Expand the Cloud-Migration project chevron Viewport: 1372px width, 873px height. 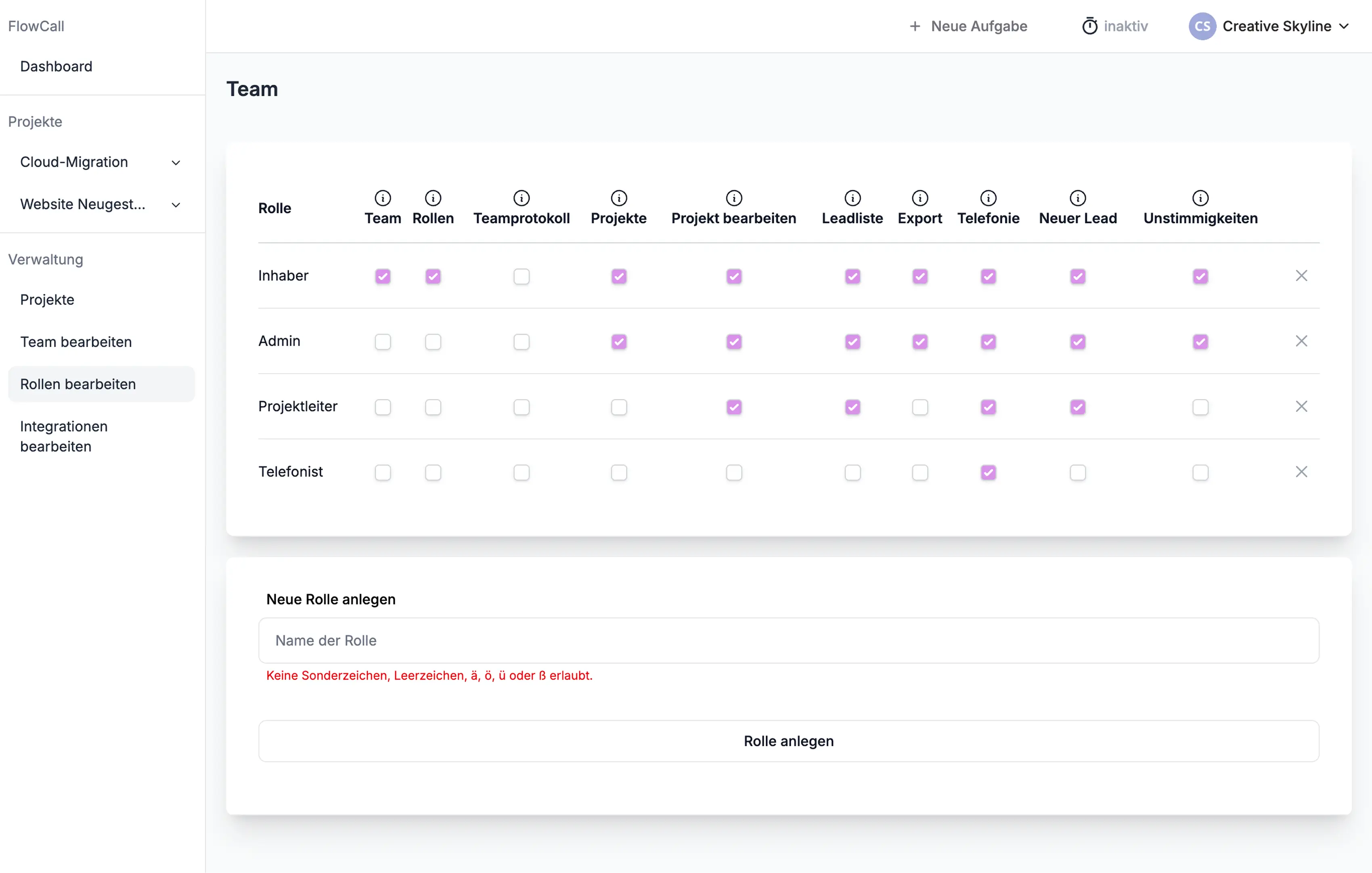(176, 162)
